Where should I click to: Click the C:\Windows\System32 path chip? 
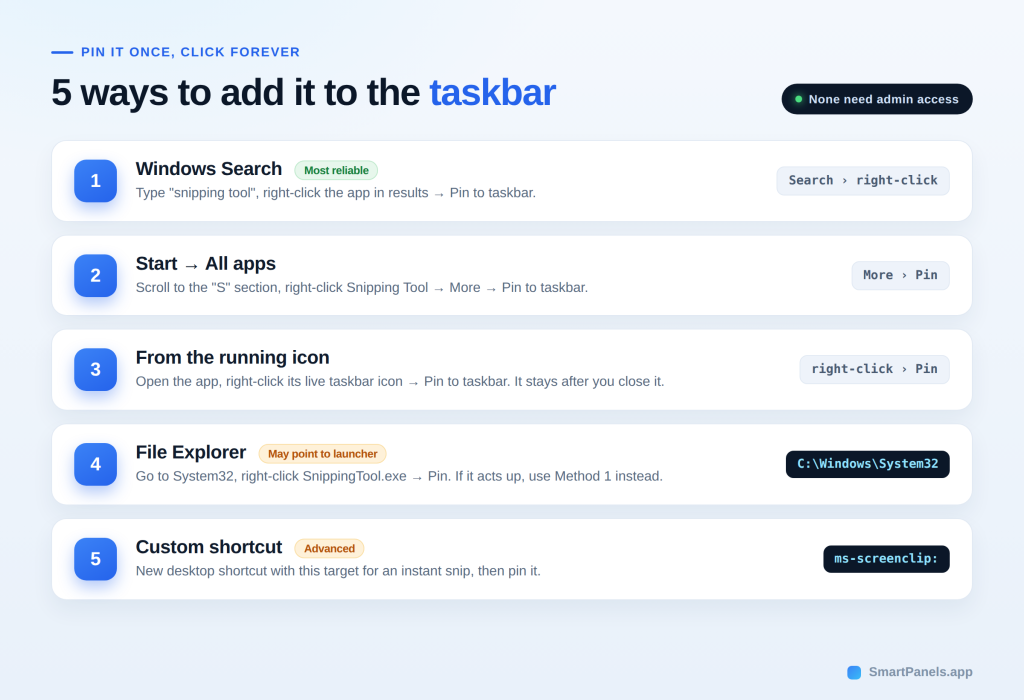point(868,464)
